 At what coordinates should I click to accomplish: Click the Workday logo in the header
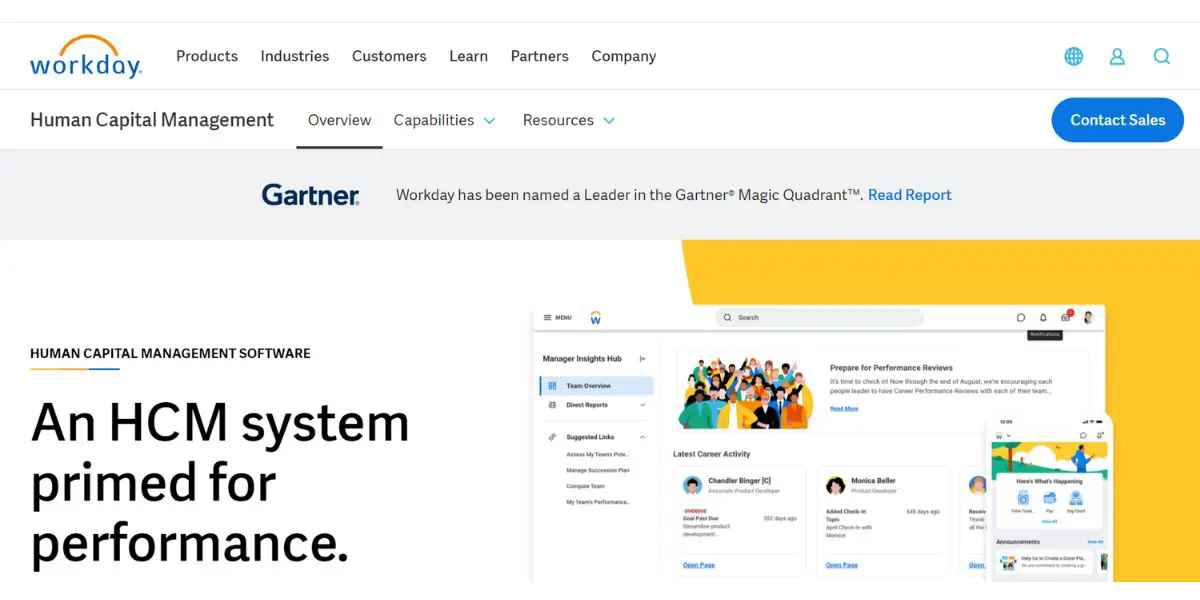(86, 56)
